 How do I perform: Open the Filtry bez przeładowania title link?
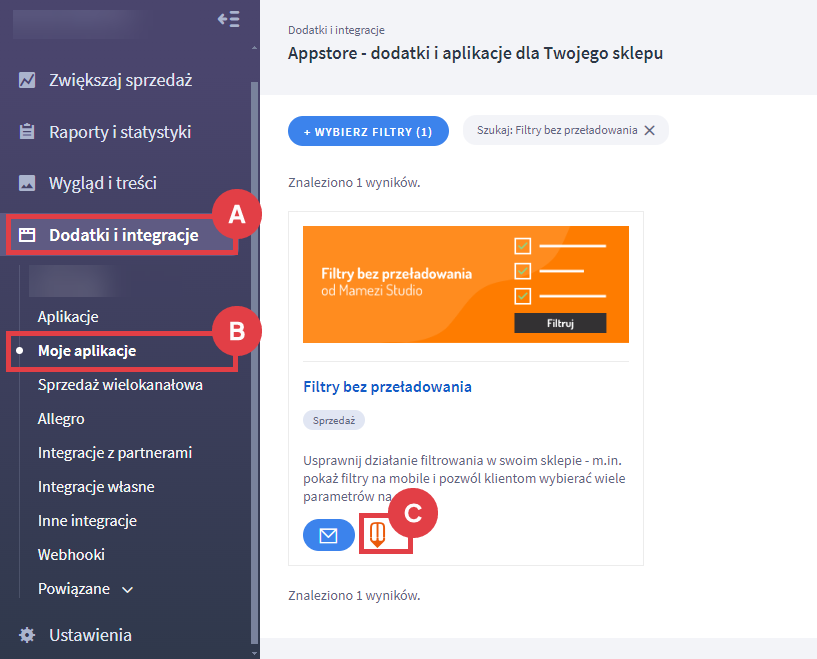coord(387,386)
